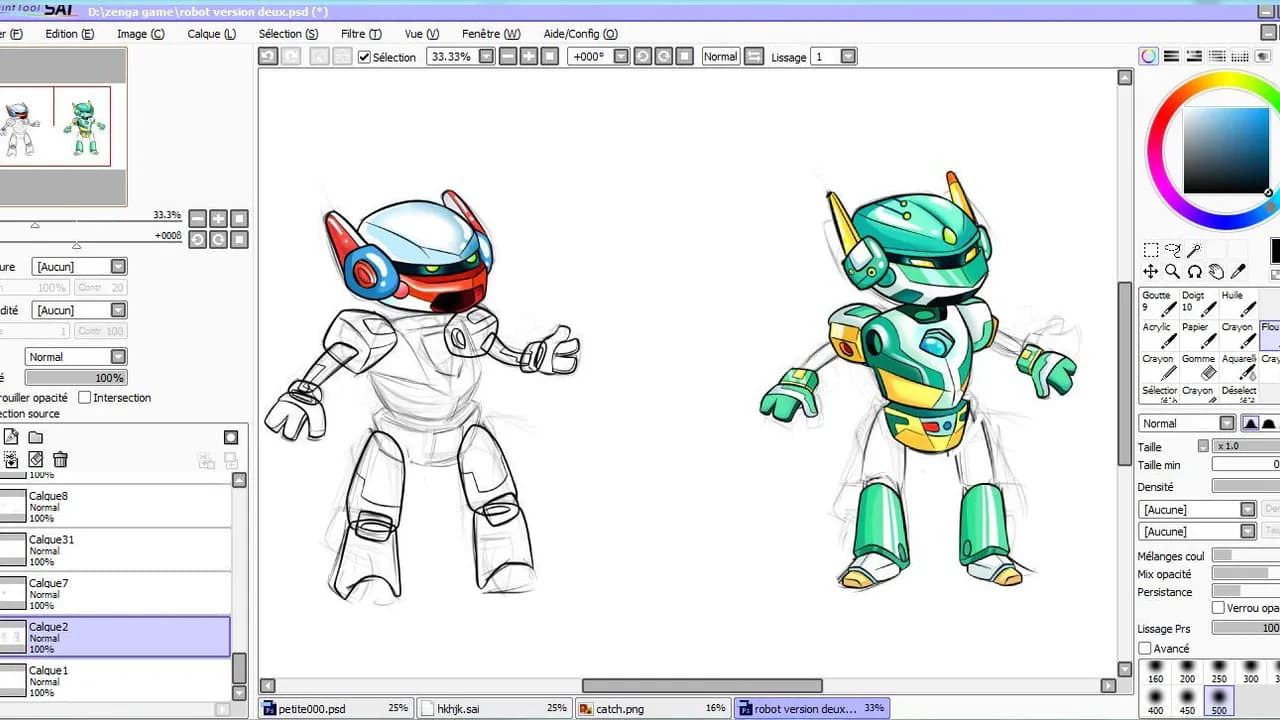
Task: Select the eyedropper color picker tool
Action: tap(1238, 271)
